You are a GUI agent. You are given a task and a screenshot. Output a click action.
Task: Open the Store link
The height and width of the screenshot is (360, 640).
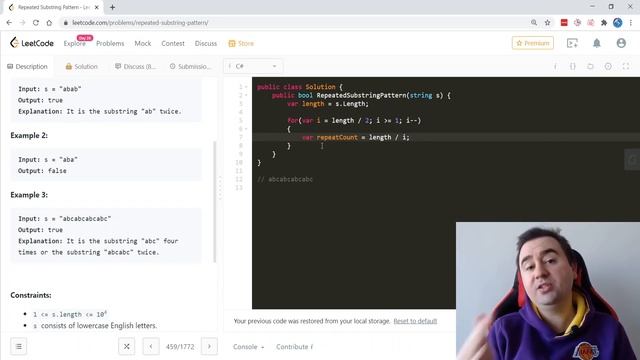pos(241,43)
